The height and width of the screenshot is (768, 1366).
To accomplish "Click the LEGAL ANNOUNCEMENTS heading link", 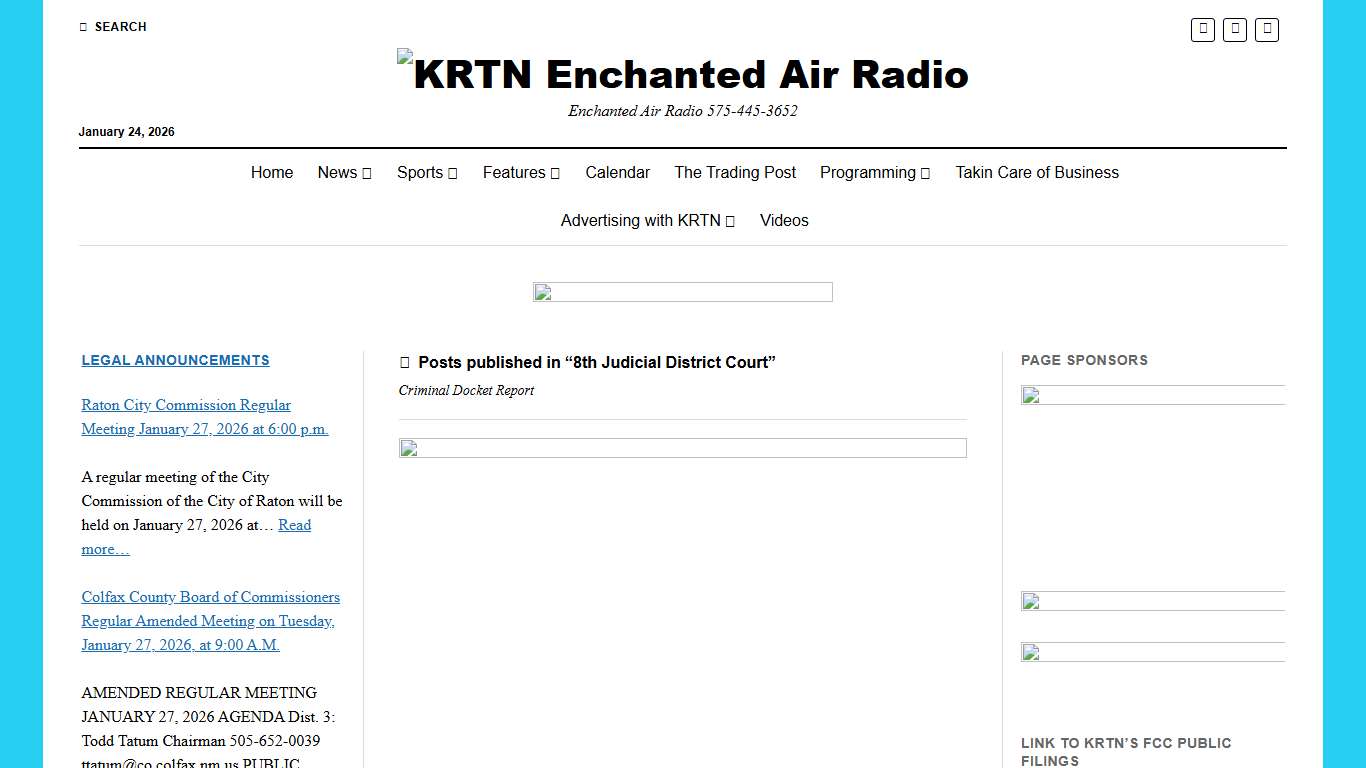I will pos(175,360).
